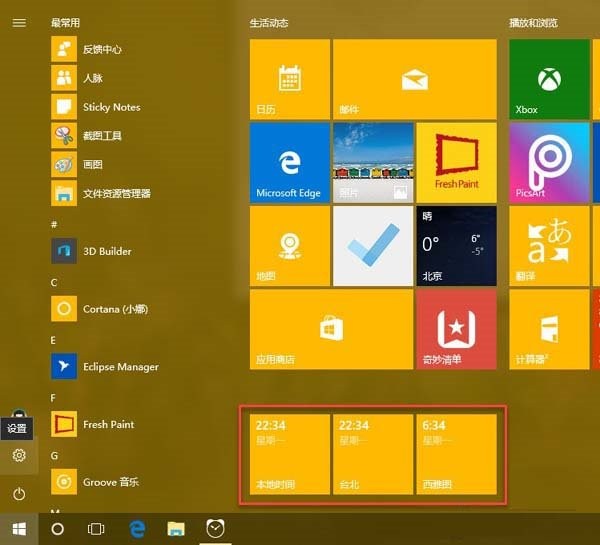Open the 应用商店 store tile

pos(331,330)
